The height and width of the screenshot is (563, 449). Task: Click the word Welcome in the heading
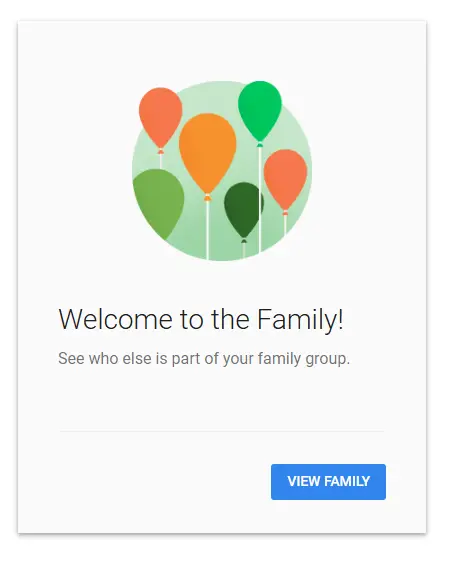coord(116,319)
